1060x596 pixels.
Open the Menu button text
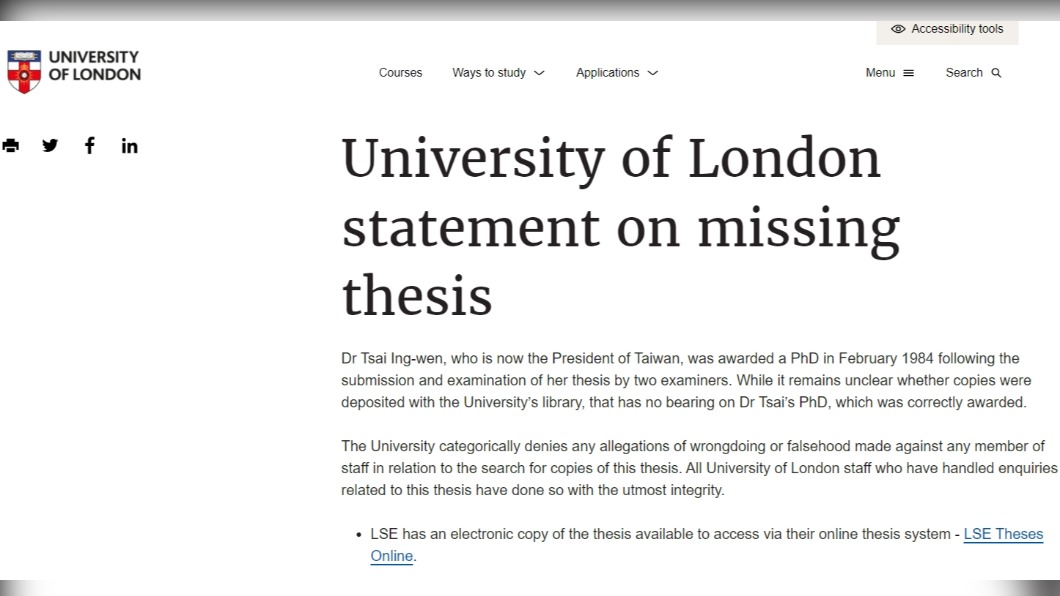pos(880,72)
